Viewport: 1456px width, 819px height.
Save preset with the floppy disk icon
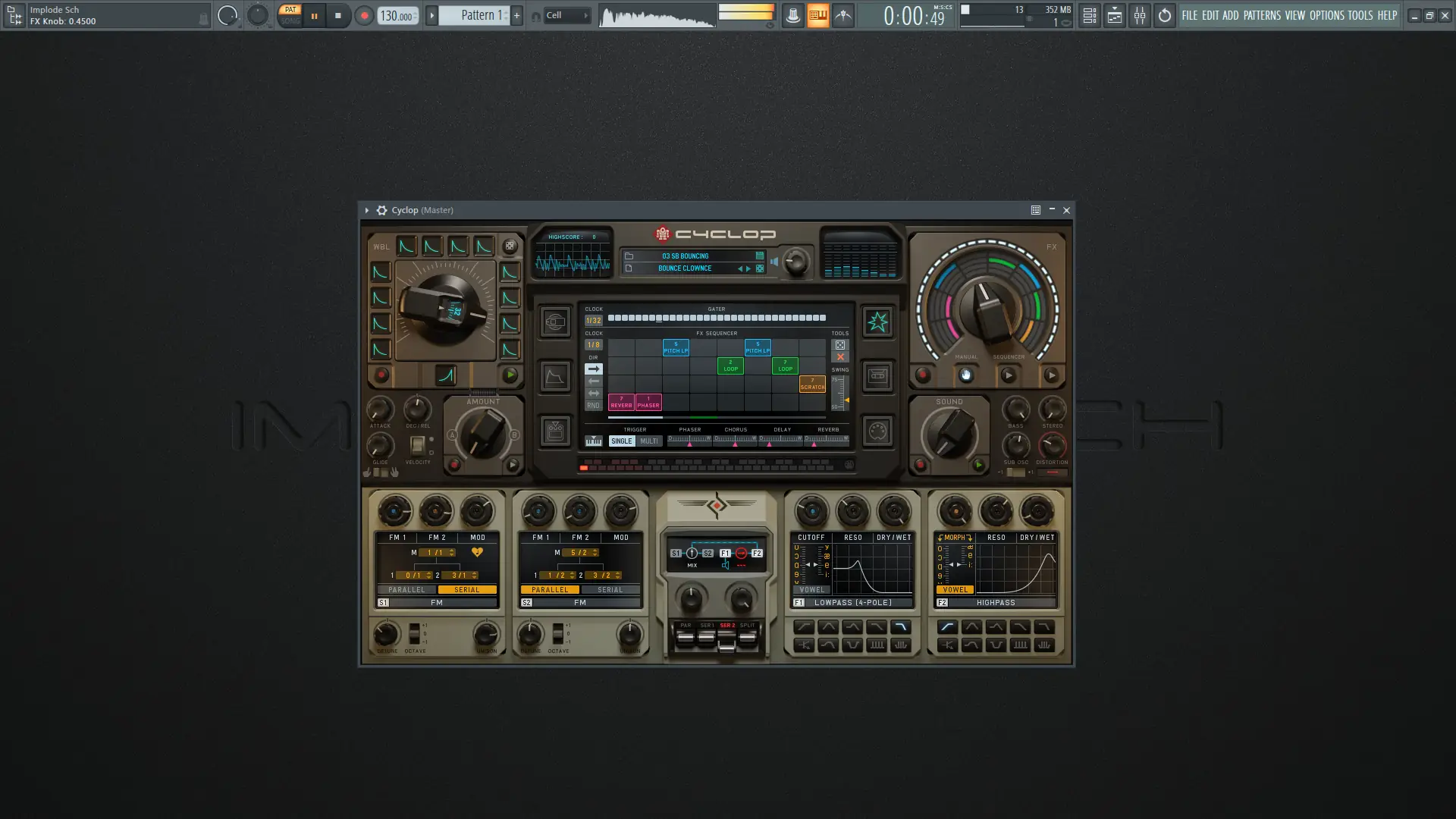pos(759,256)
